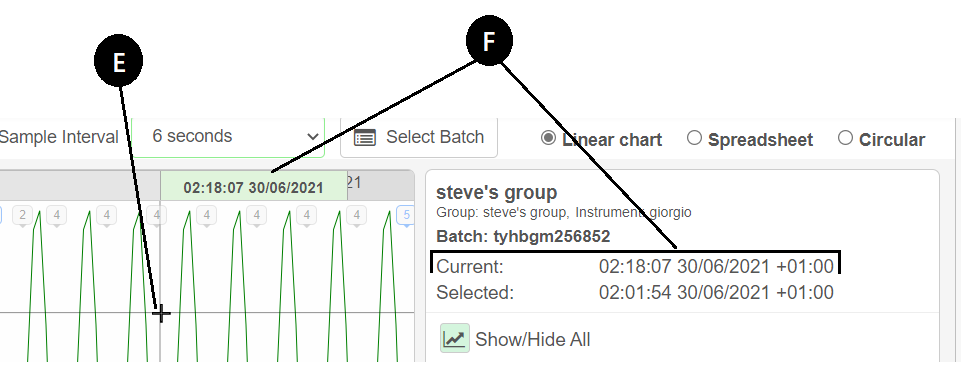The image size is (966, 366).
Task: Click the event marker labeled 2
Action: tap(23, 216)
